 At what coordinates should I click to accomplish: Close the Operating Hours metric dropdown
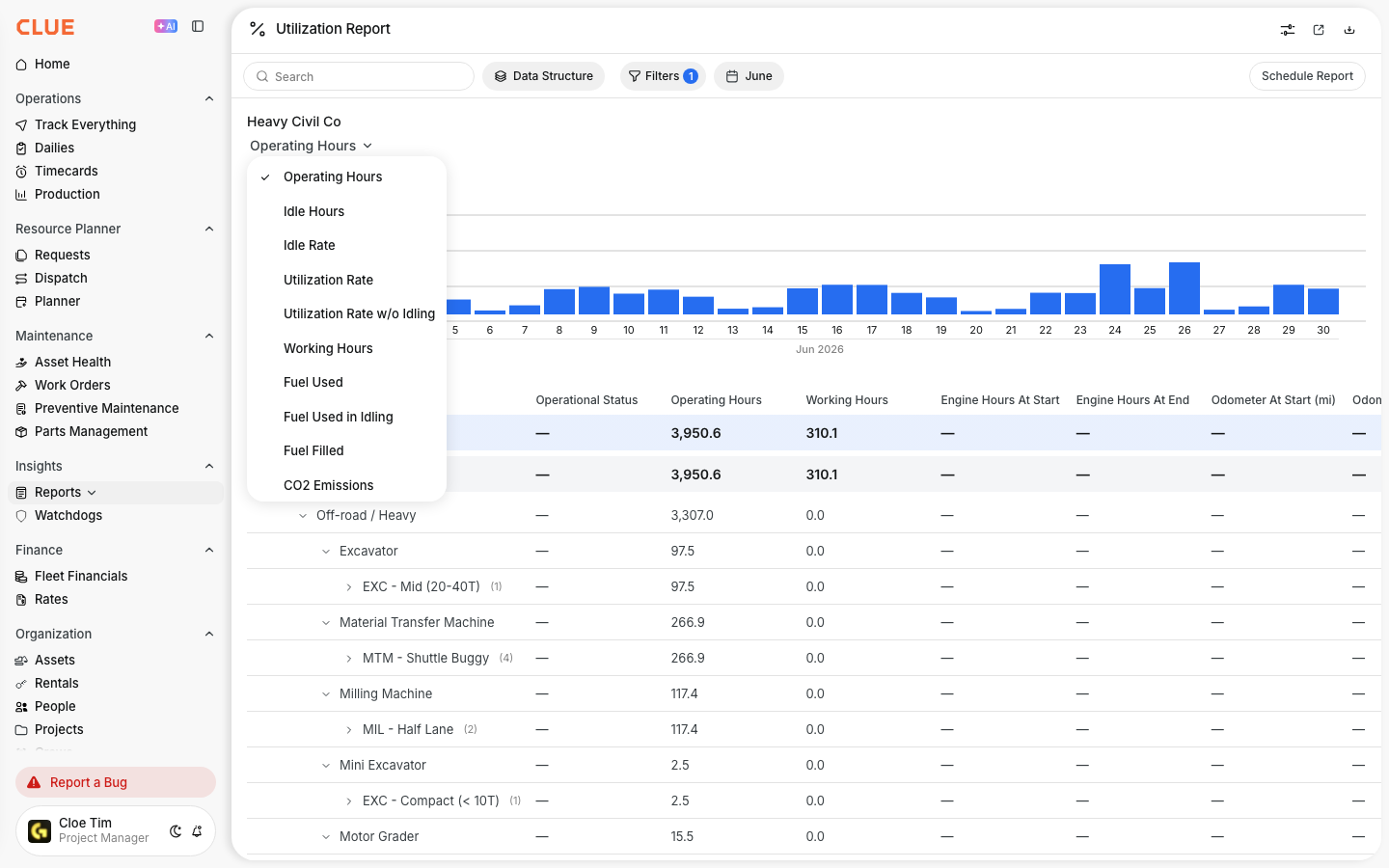(311, 146)
